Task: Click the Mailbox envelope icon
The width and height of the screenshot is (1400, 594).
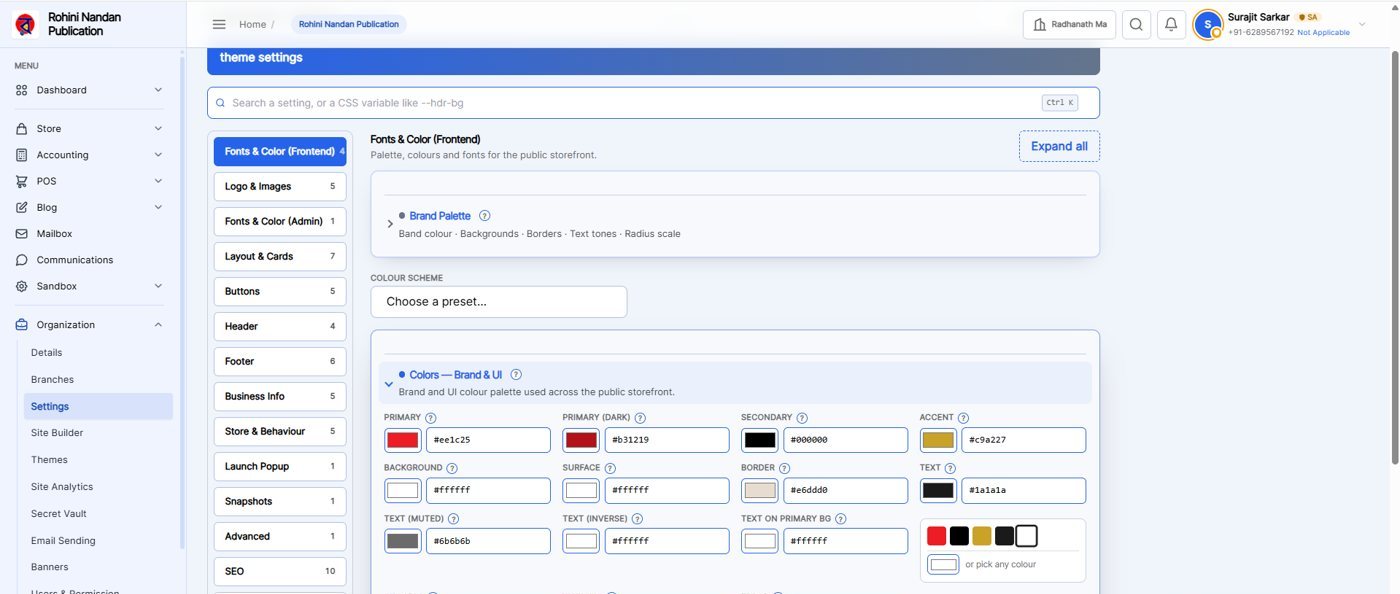Action: (22, 234)
